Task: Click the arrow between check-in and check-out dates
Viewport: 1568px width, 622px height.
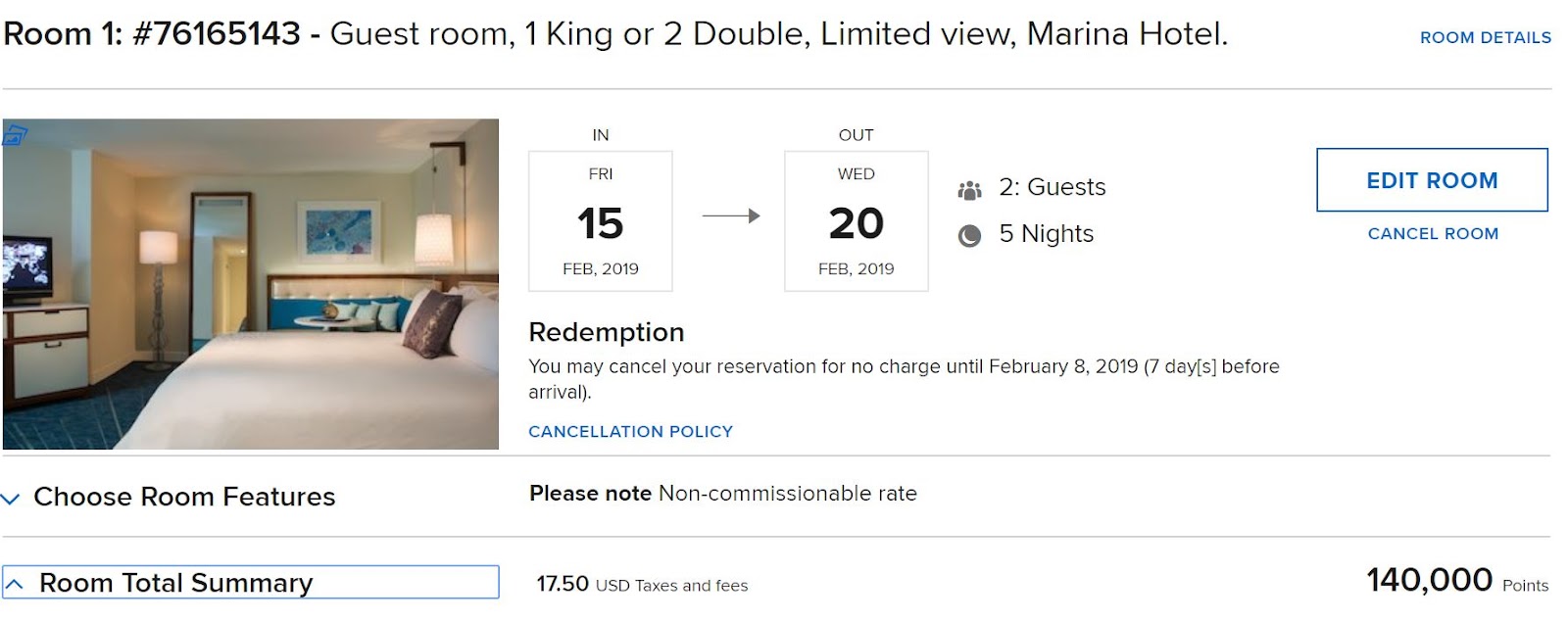Action: tap(731, 215)
